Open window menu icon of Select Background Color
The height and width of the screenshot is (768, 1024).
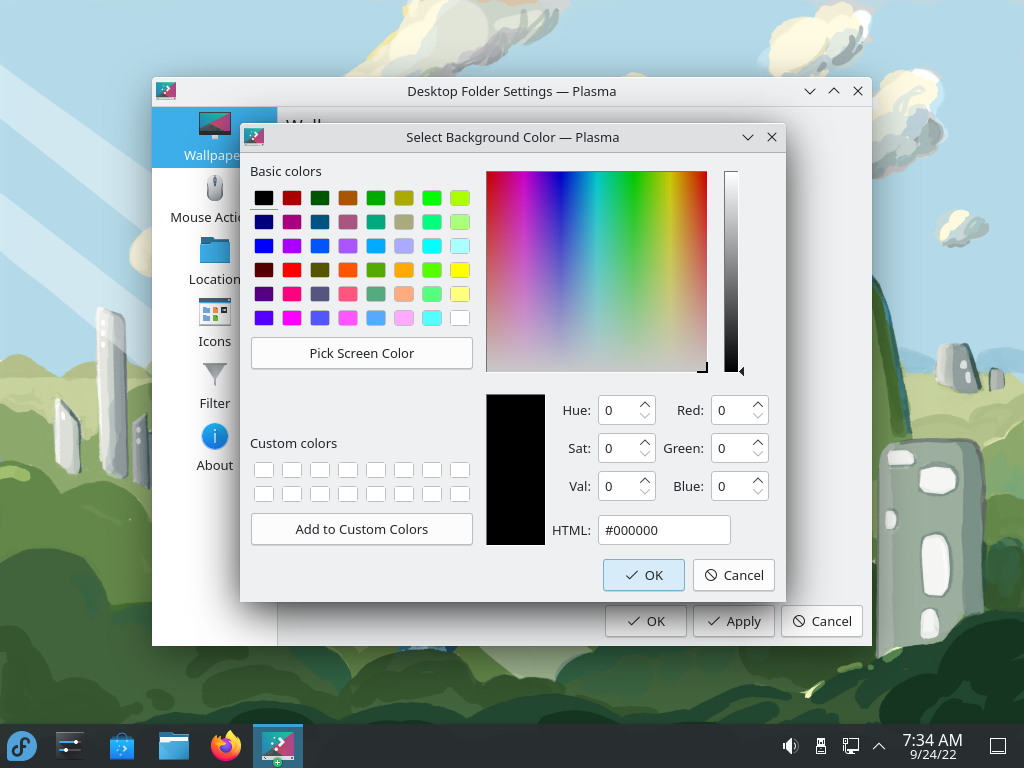tap(254, 137)
